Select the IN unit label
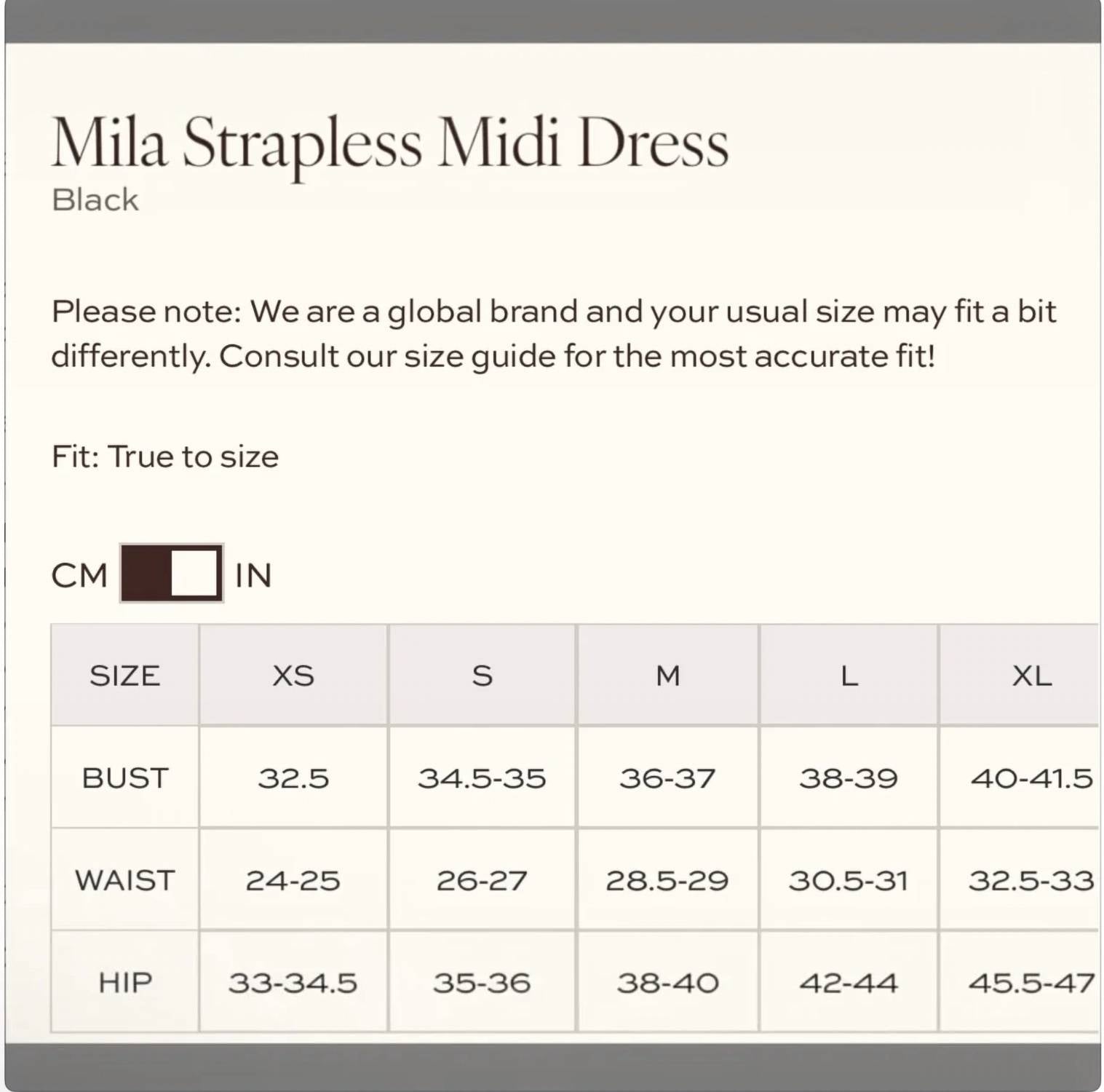Image resolution: width=1104 pixels, height=1092 pixels. (253, 576)
